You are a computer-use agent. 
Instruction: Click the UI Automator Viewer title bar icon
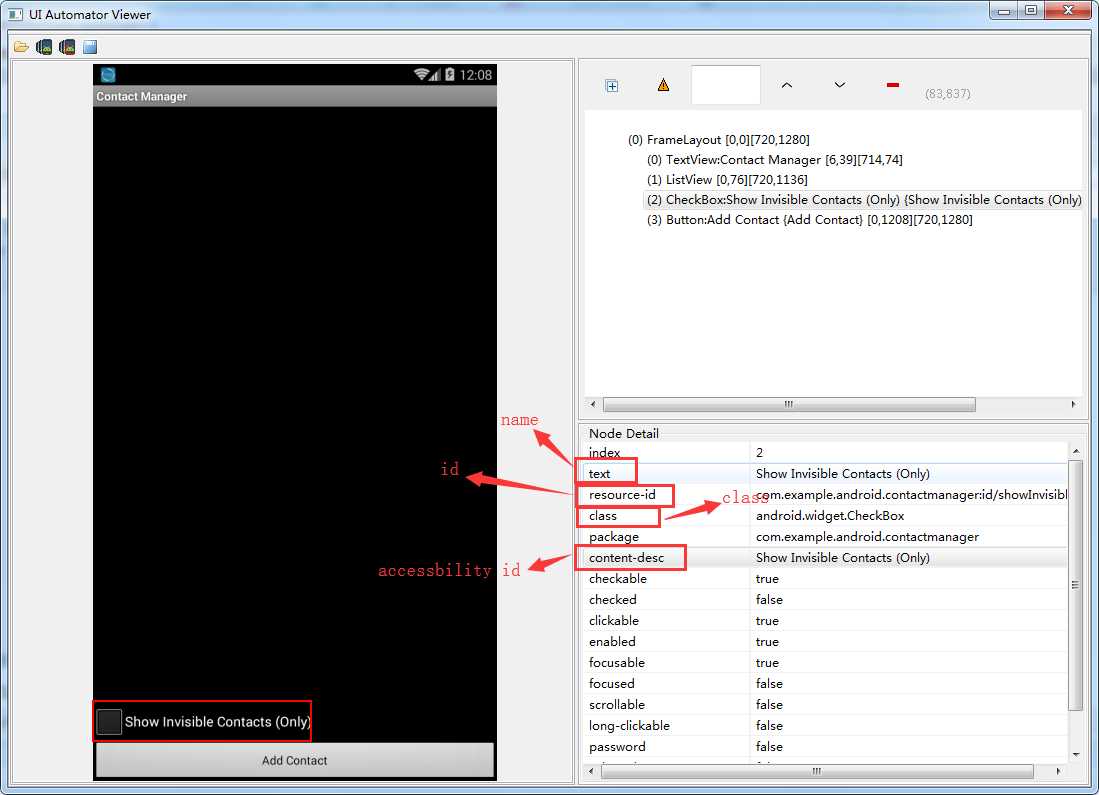[15, 14]
